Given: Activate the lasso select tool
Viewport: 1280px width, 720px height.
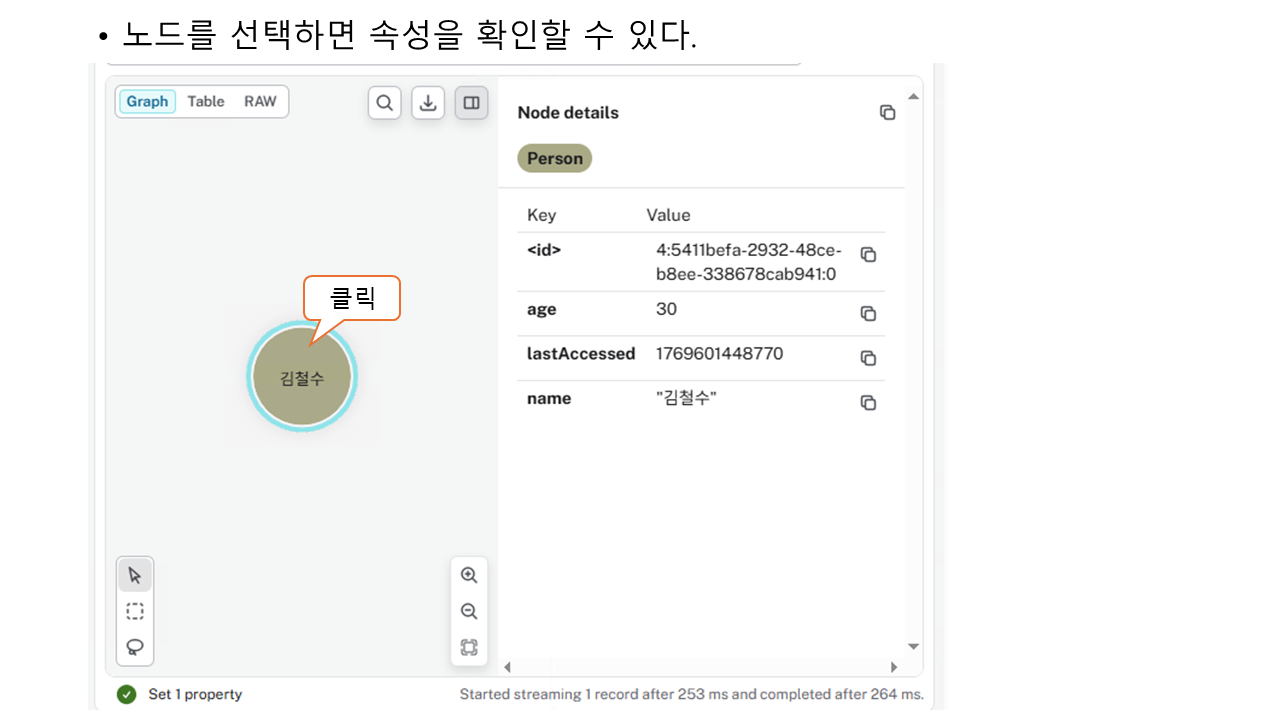Looking at the screenshot, I should (135, 647).
